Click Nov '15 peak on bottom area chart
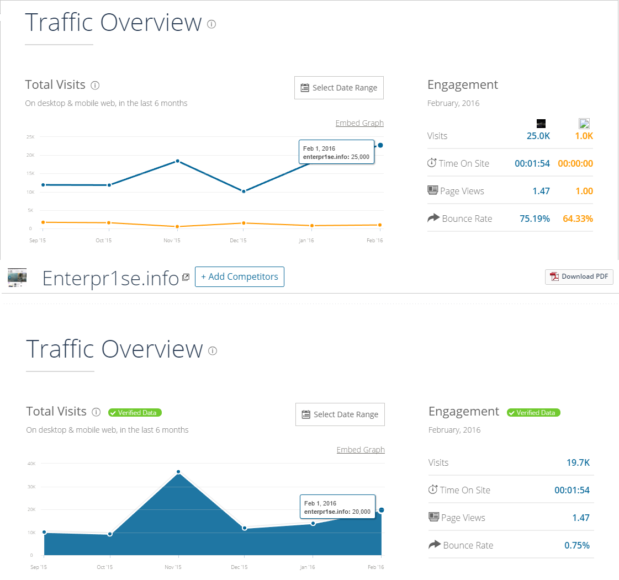619x580 pixels. click(x=178, y=472)
